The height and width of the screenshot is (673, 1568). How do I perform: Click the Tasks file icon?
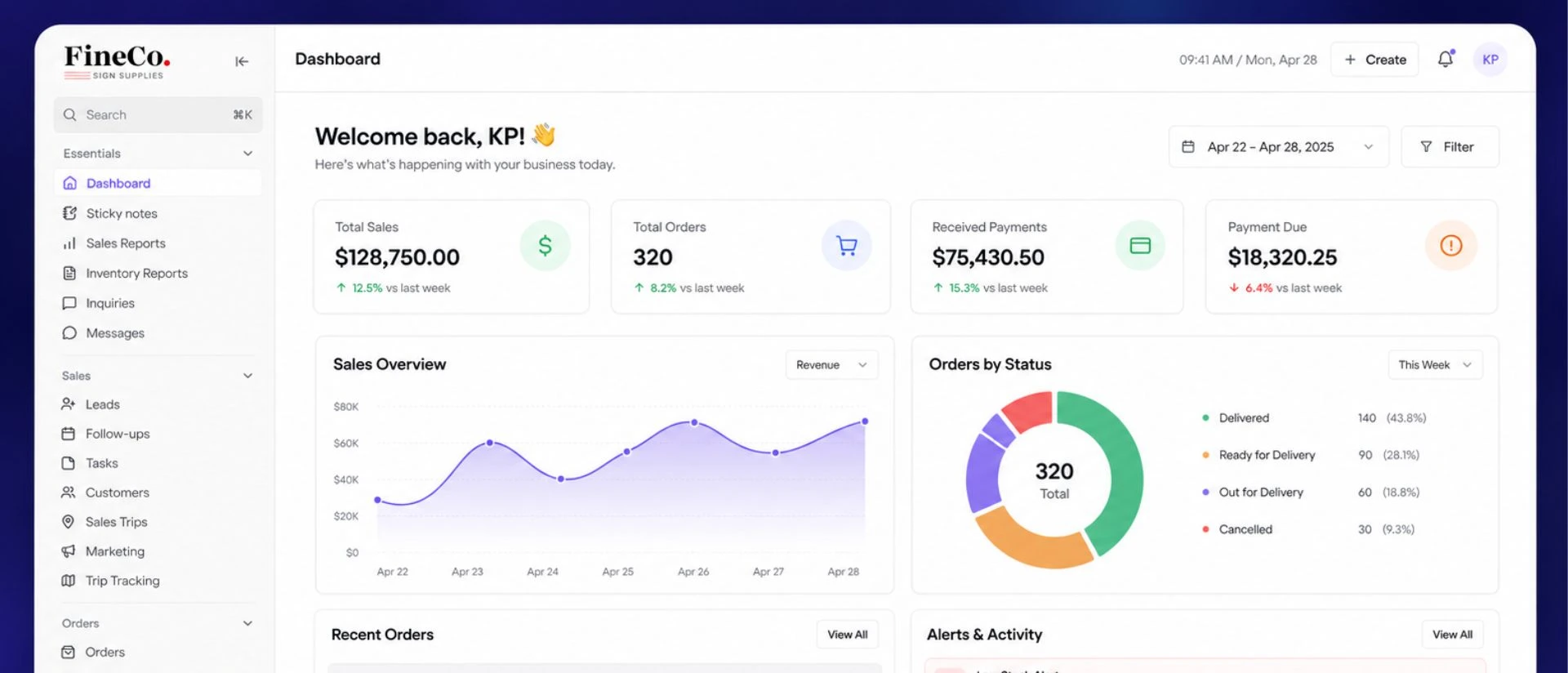coord(69,463)
